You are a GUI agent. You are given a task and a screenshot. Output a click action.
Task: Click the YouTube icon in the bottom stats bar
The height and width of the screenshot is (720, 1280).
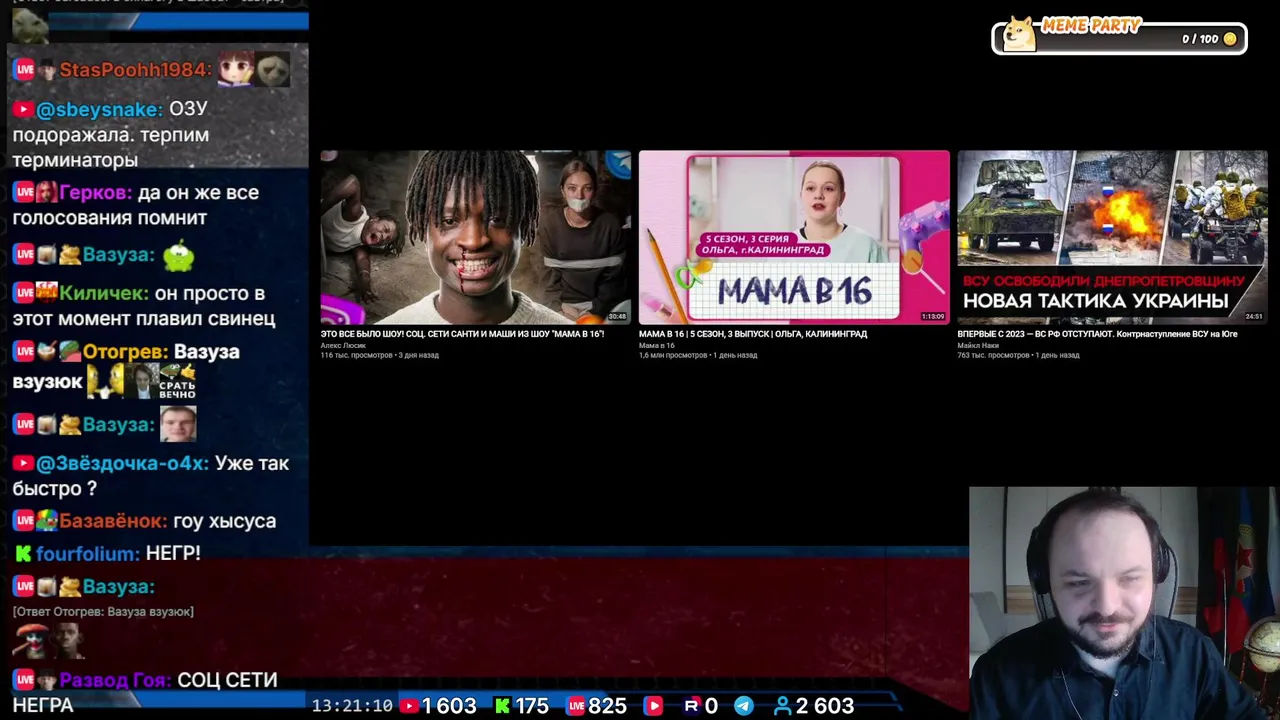tap(409, 706)
